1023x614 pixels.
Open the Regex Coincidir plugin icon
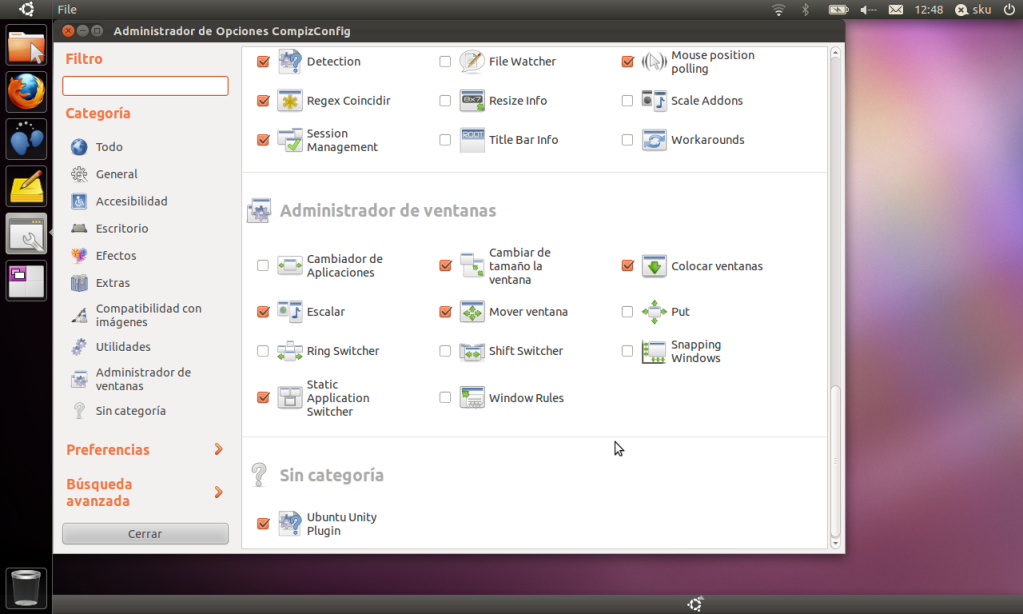point(290,100)
